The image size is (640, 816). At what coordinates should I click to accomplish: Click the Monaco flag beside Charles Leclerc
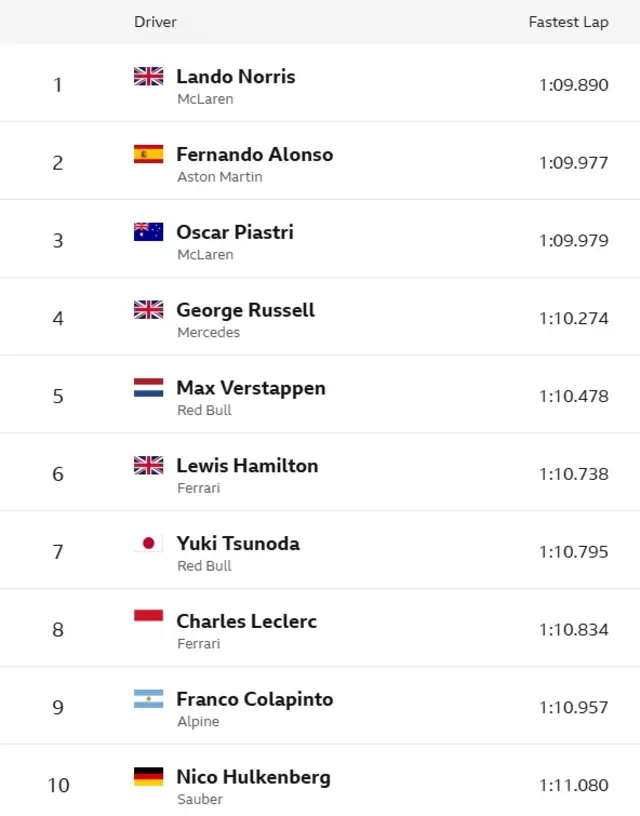click(148, 621)
